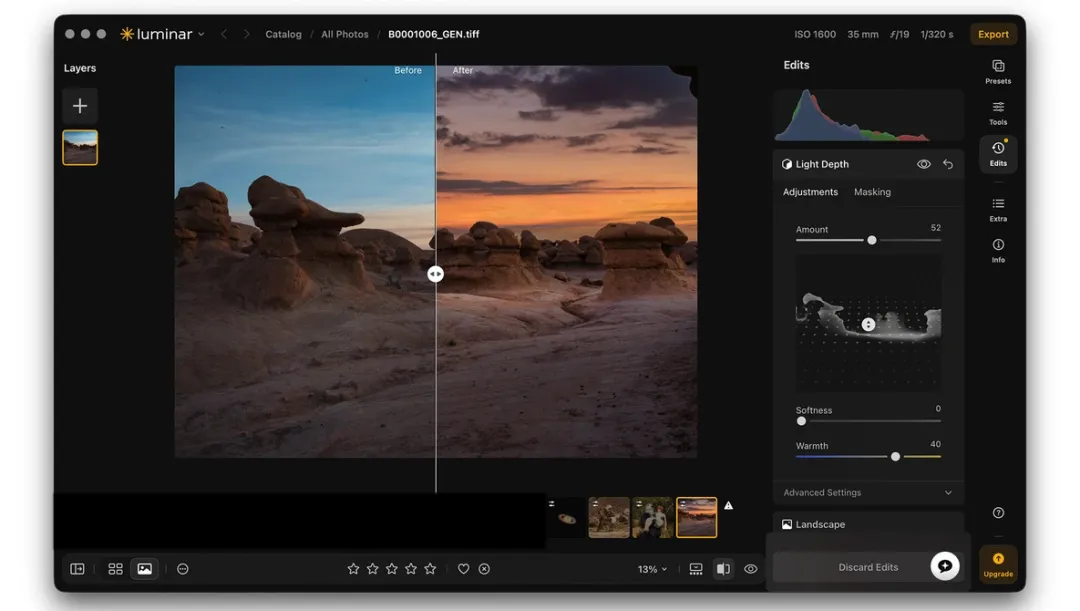1080x611 pixels.
Task: Toggle original preview eye in bottom bar
Action: click(x=751, y=569)
